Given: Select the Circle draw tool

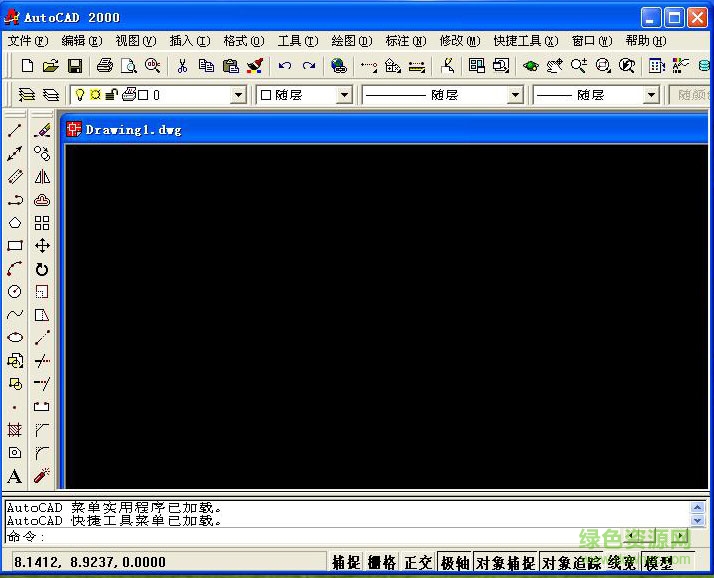Looking at the screenshot, I should point(15,292).
